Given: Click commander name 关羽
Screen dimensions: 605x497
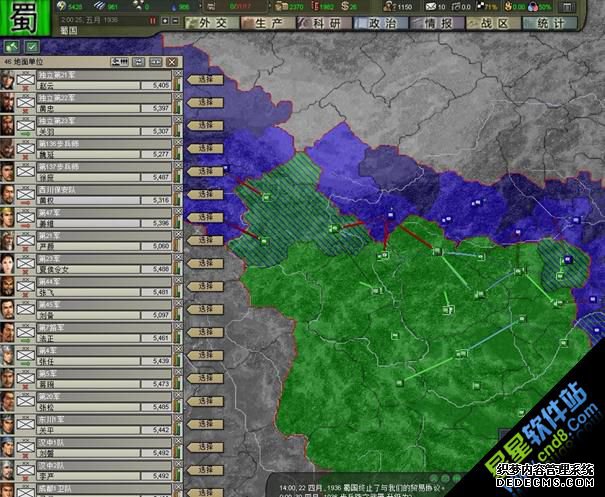Looking at the screenshot, I should [46, 132].
